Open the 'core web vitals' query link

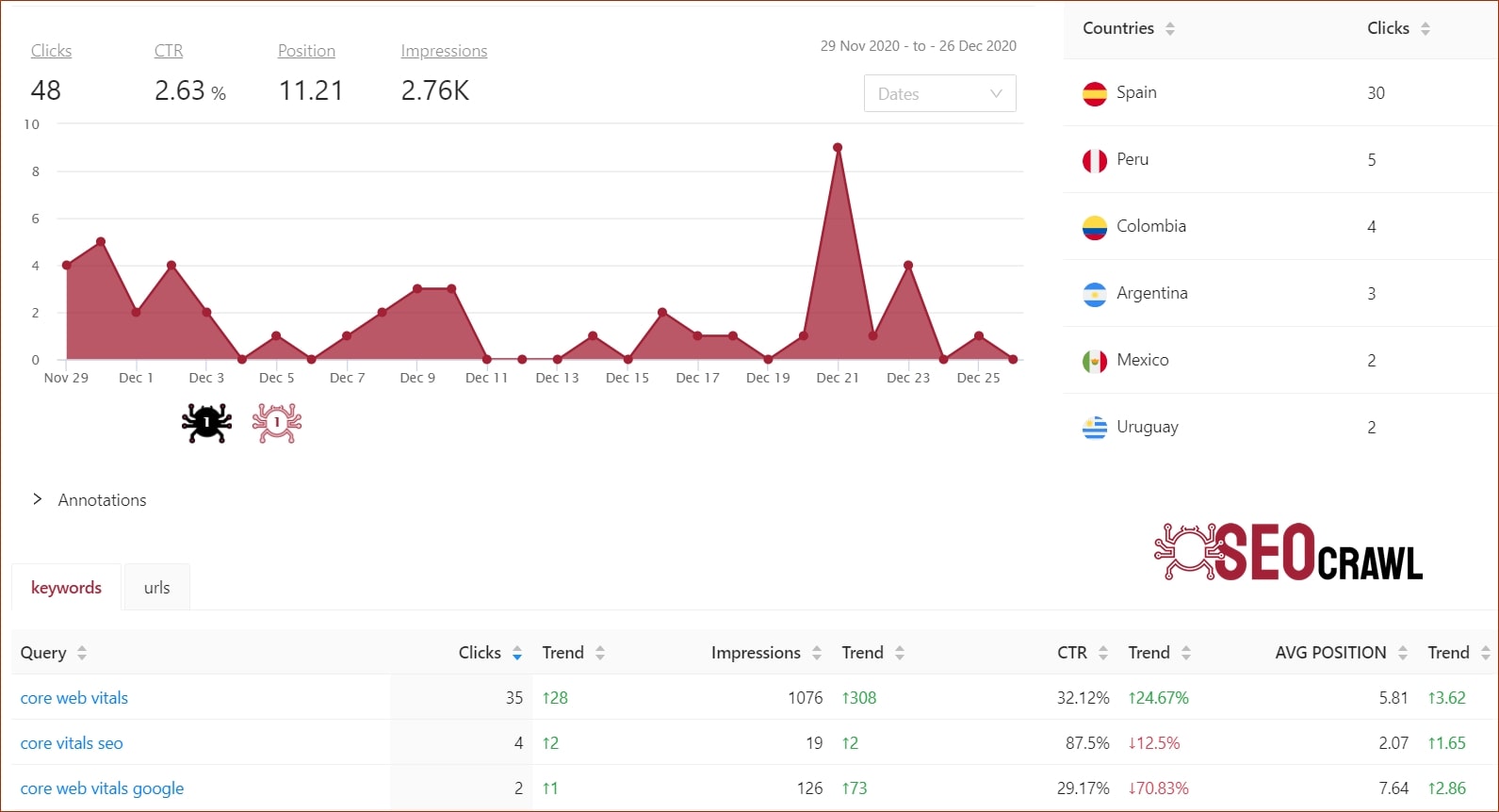[74, 698]
